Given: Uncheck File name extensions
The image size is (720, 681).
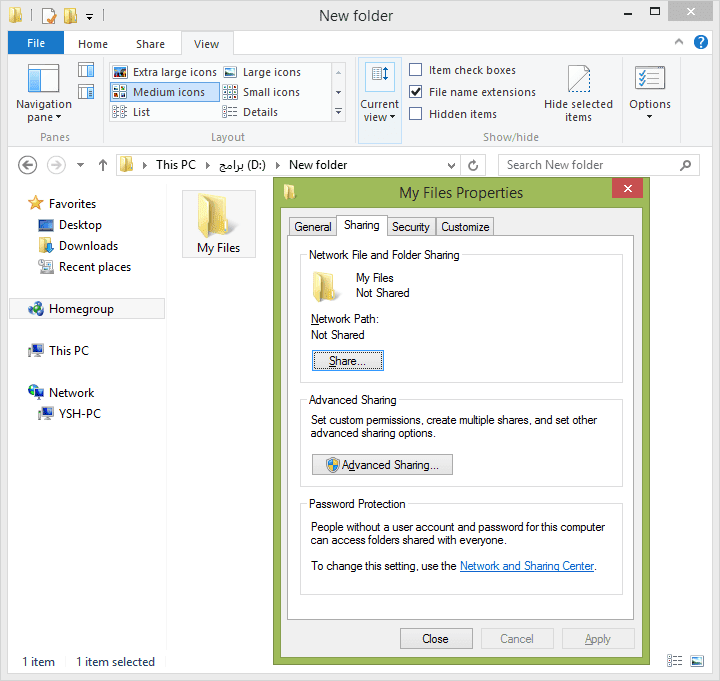Looking at the screenshot, I should pos(416,92).
